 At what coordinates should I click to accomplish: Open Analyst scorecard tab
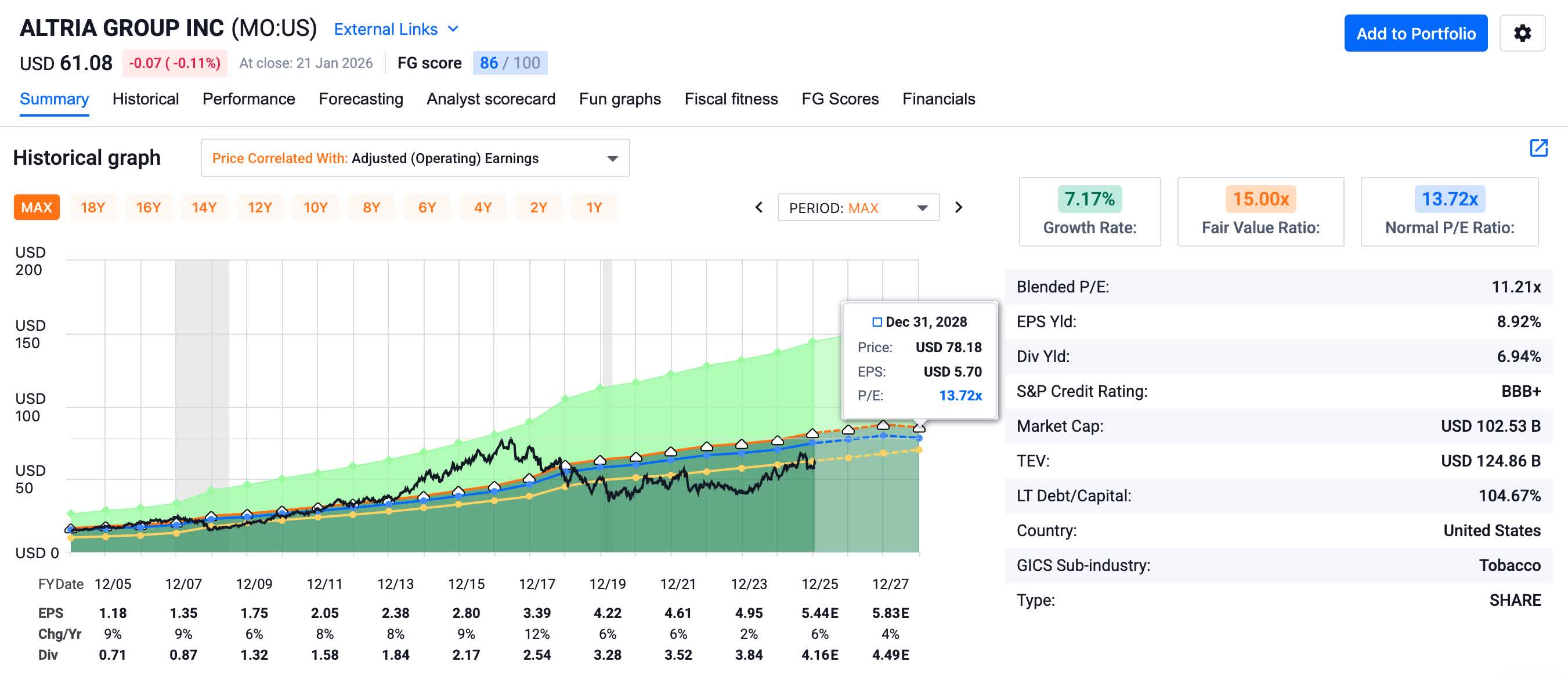[490, 99]
